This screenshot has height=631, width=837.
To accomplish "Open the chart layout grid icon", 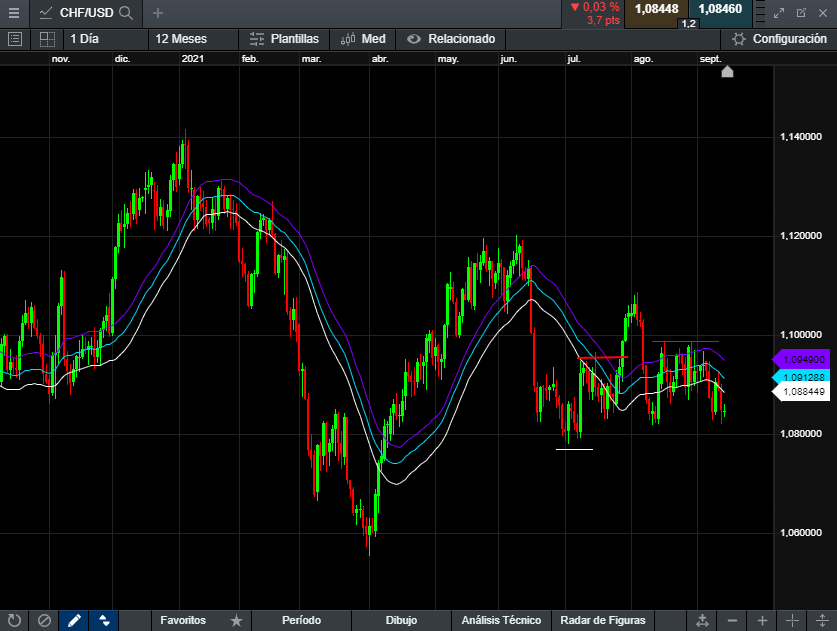I will pyautogui.click(x=48, y=39).
